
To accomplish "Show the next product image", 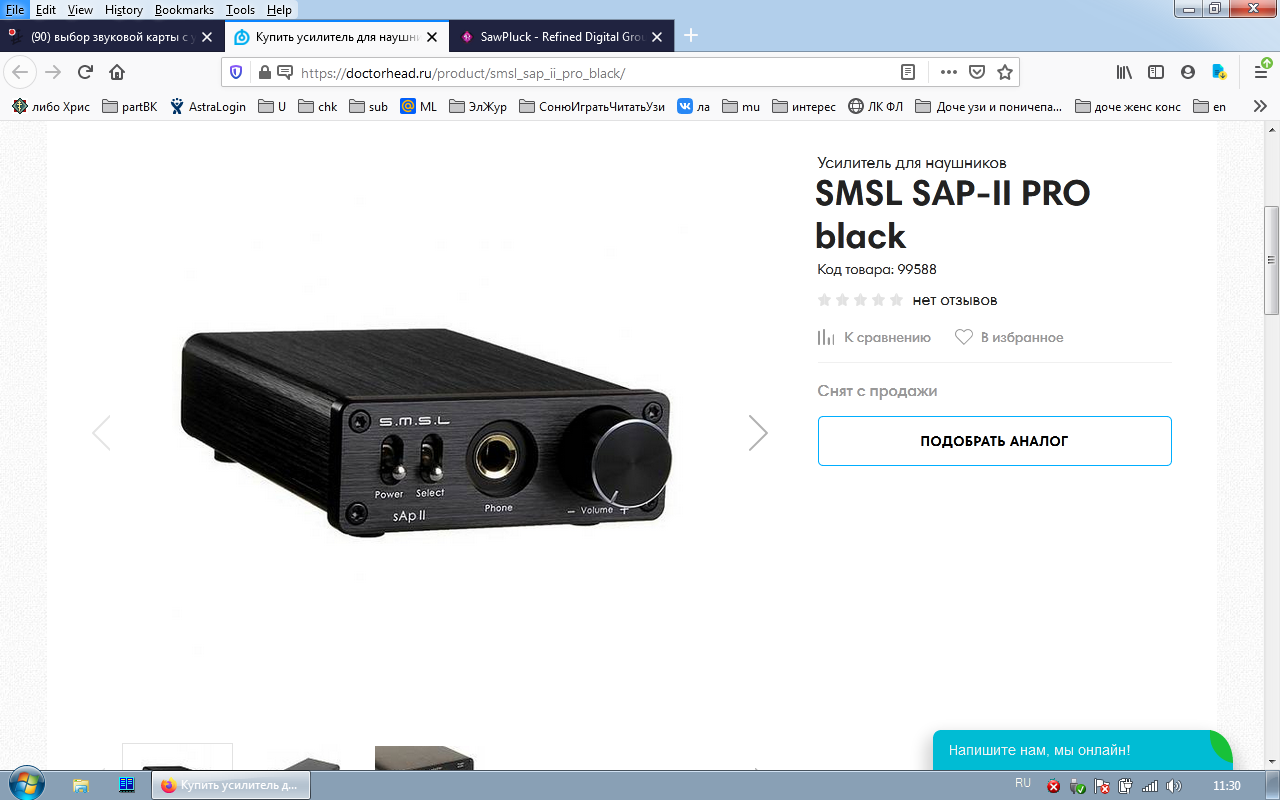I will (758, 432).
